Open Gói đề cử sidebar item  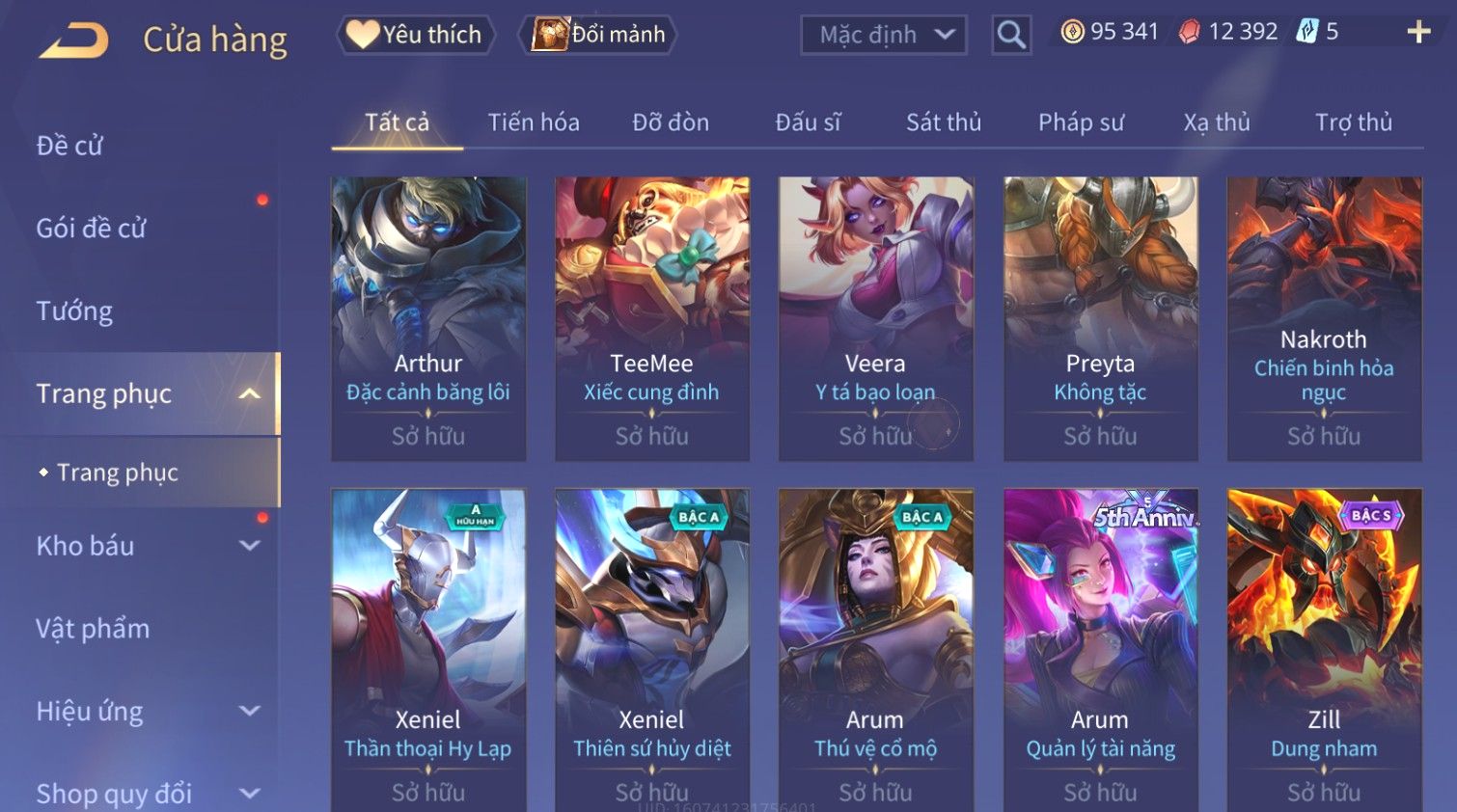click(x=91, y=229)
